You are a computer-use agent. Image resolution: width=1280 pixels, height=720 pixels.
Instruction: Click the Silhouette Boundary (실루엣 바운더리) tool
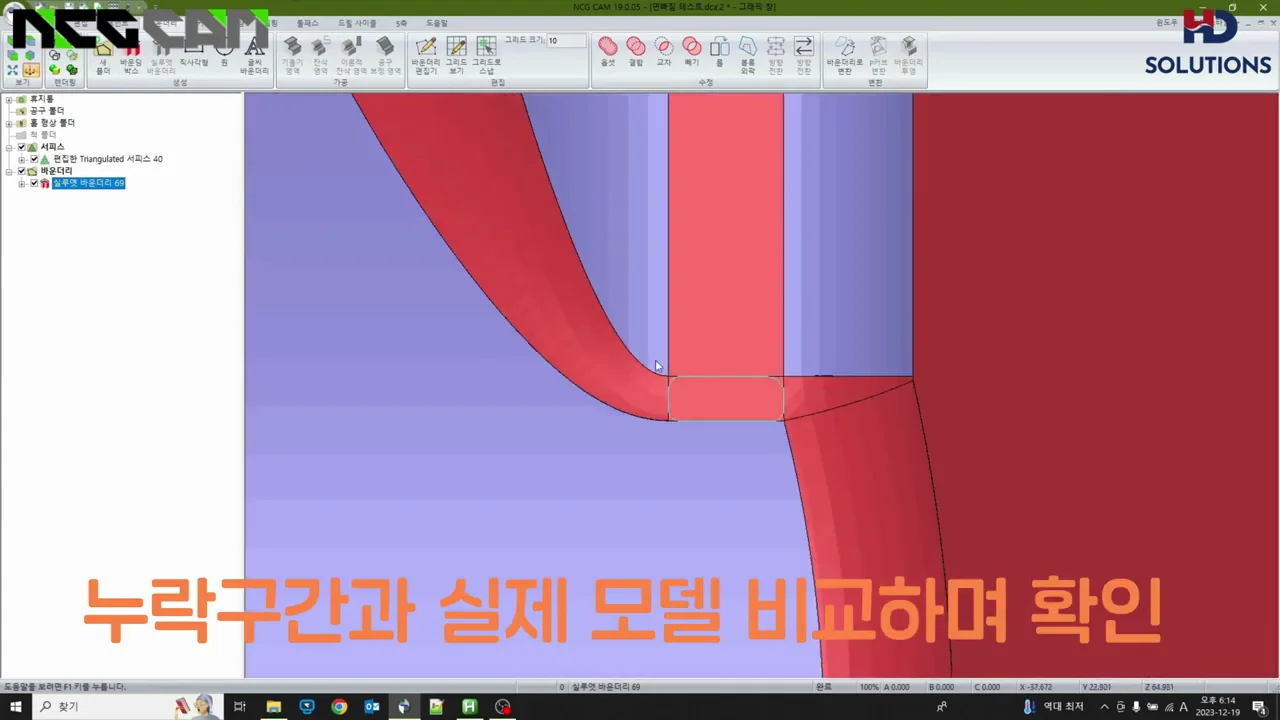click(161, 55)
